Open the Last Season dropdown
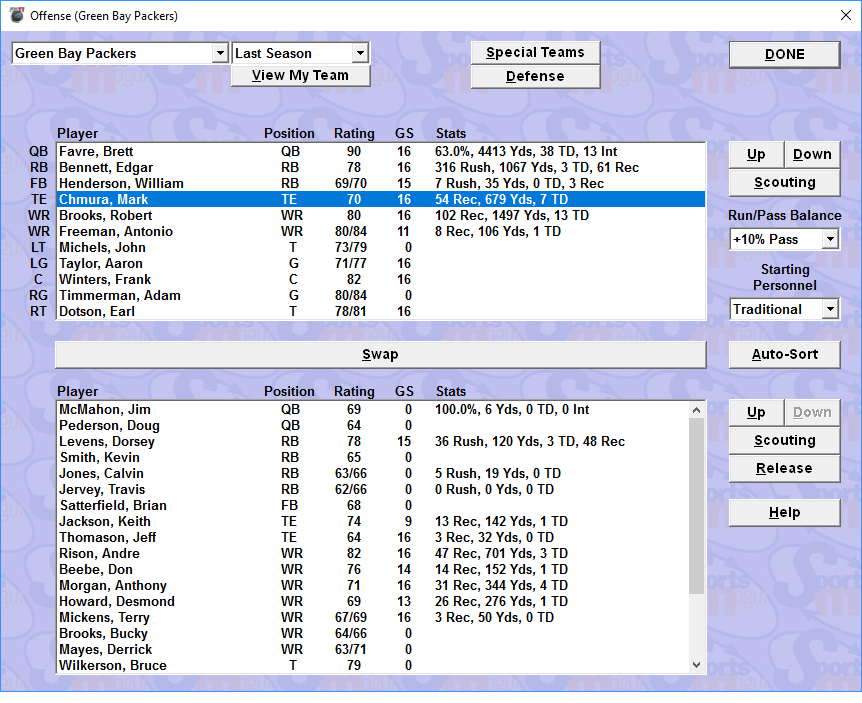Screen dimensions: 862x703 [x=360, y=53]
